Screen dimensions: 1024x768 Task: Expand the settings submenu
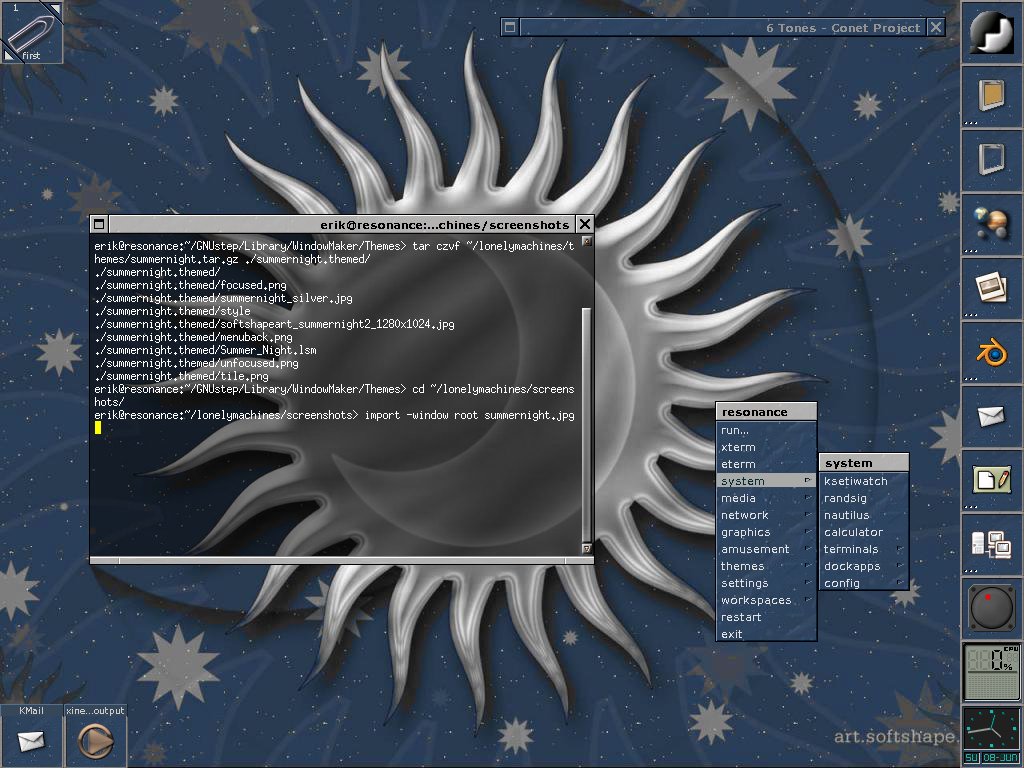point(767,583)
